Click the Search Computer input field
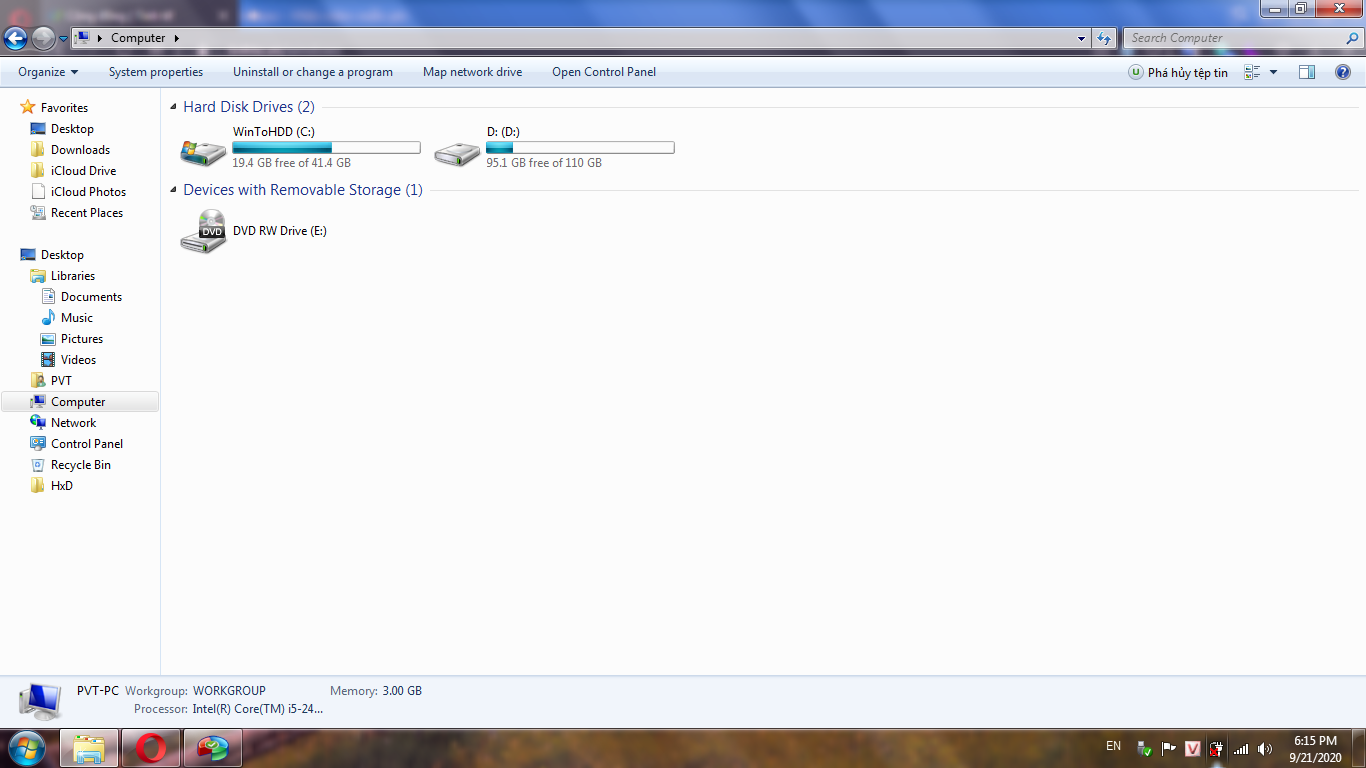This screenshot has height=768, width=1366. point(1233,38)
